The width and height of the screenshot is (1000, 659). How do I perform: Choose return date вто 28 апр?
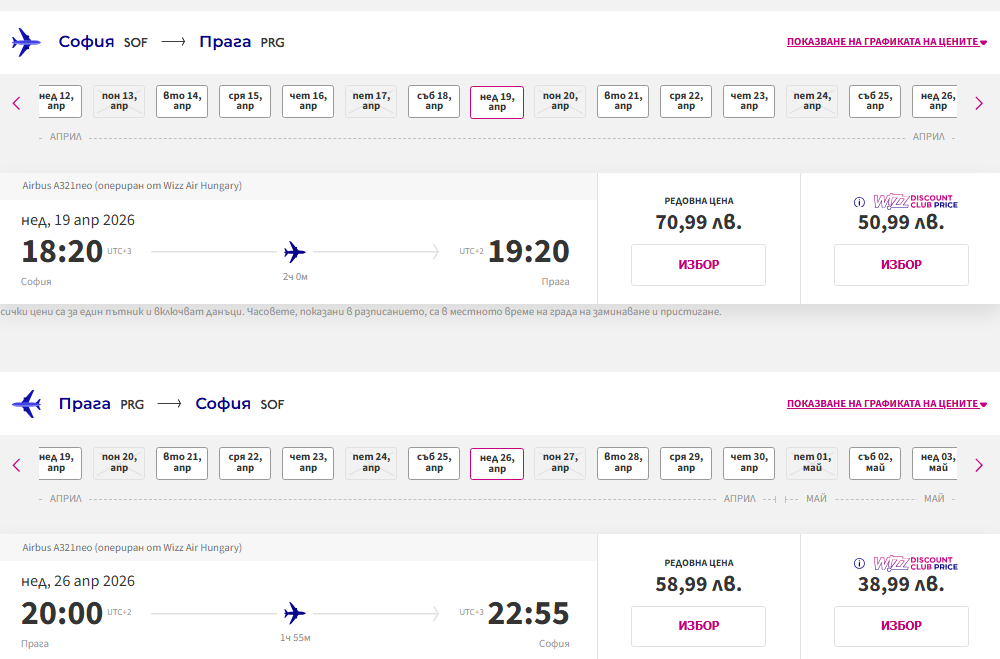[x=622, y=463]
